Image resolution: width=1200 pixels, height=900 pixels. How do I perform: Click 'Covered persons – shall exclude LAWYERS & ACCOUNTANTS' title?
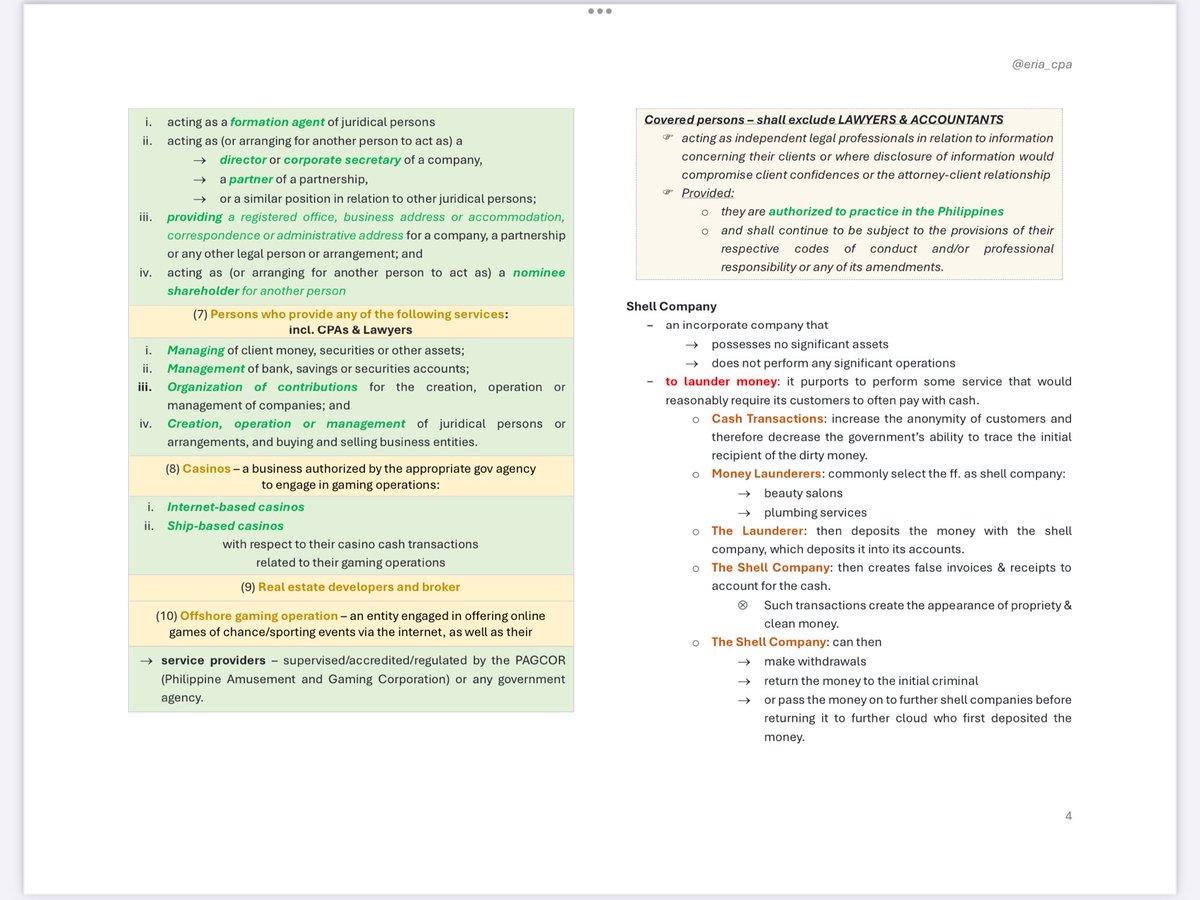click(x=823, y=120)
